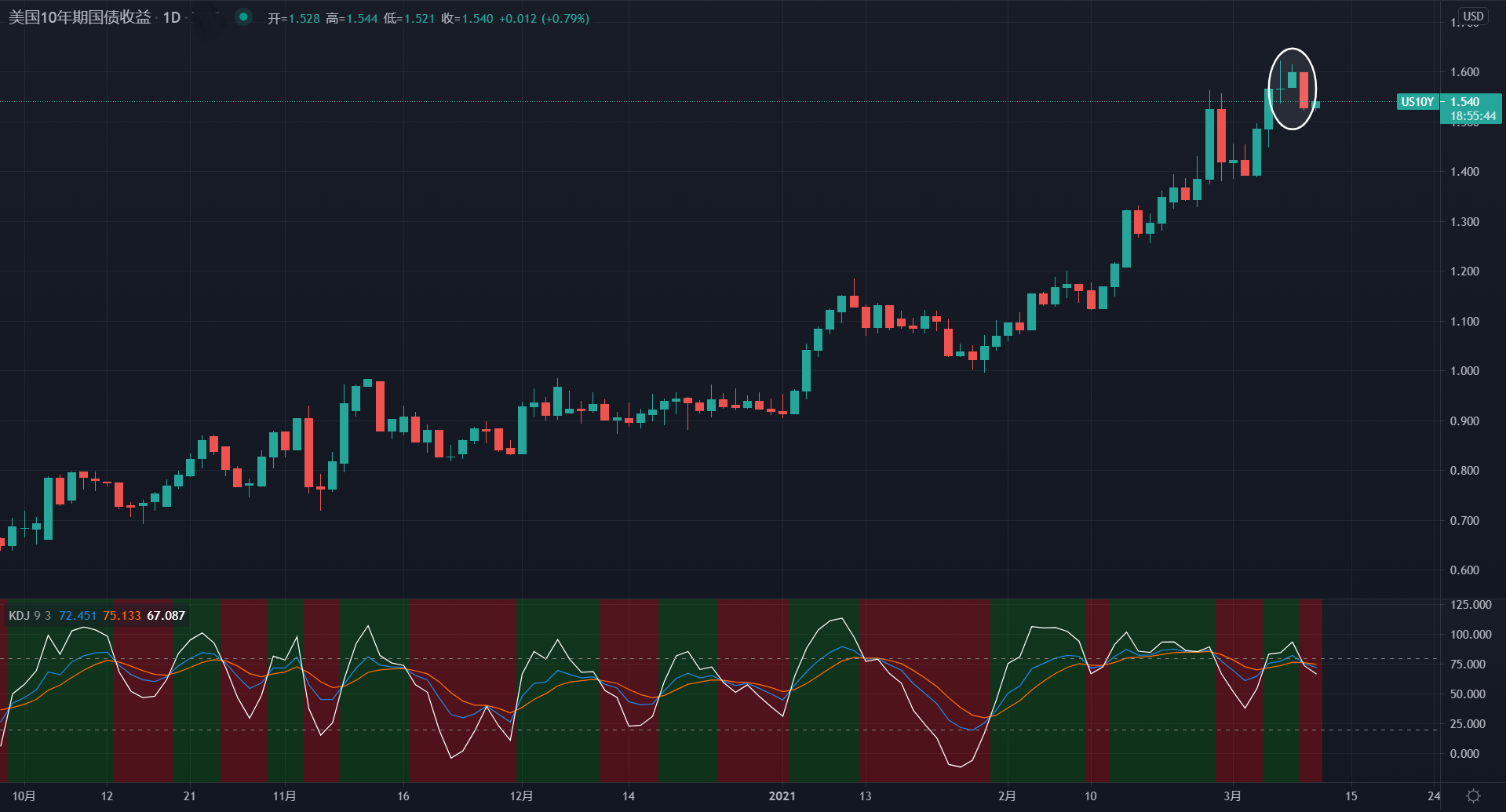The height and width of the screenshot is (812, 1506).
Task: Click the change percentage +0.79% text
Action: (x=565, y=18)
